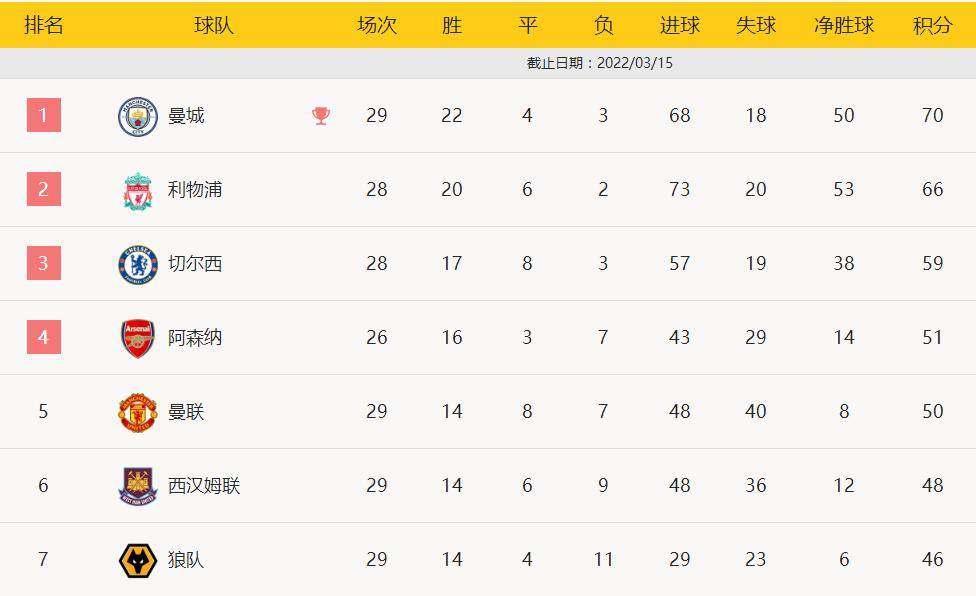Click the 场次 column header

pos(376,26)
